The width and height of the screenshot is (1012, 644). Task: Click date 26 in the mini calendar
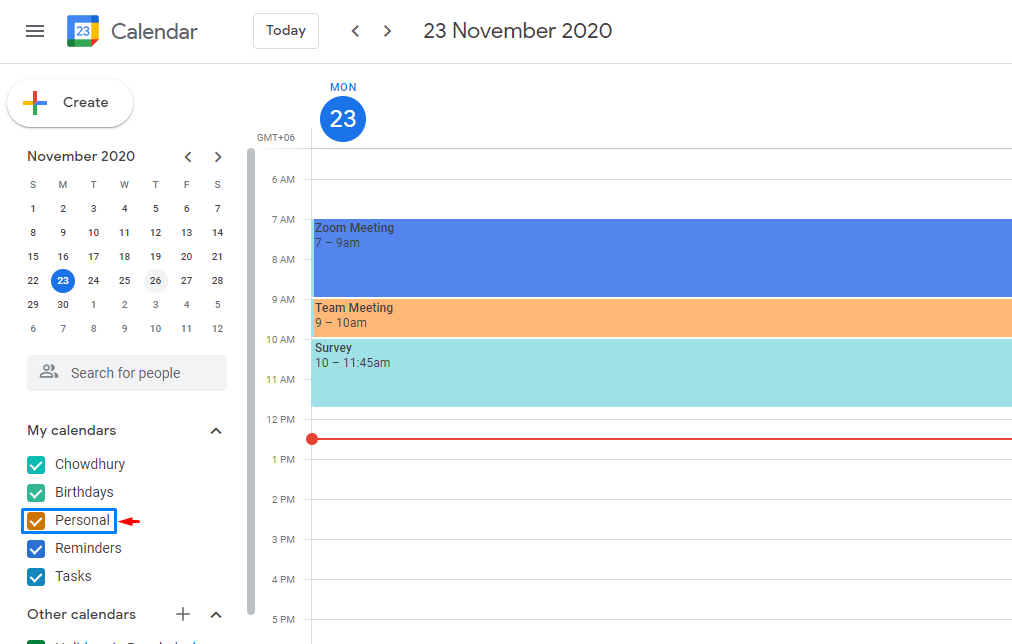click(x=155, y=280)
